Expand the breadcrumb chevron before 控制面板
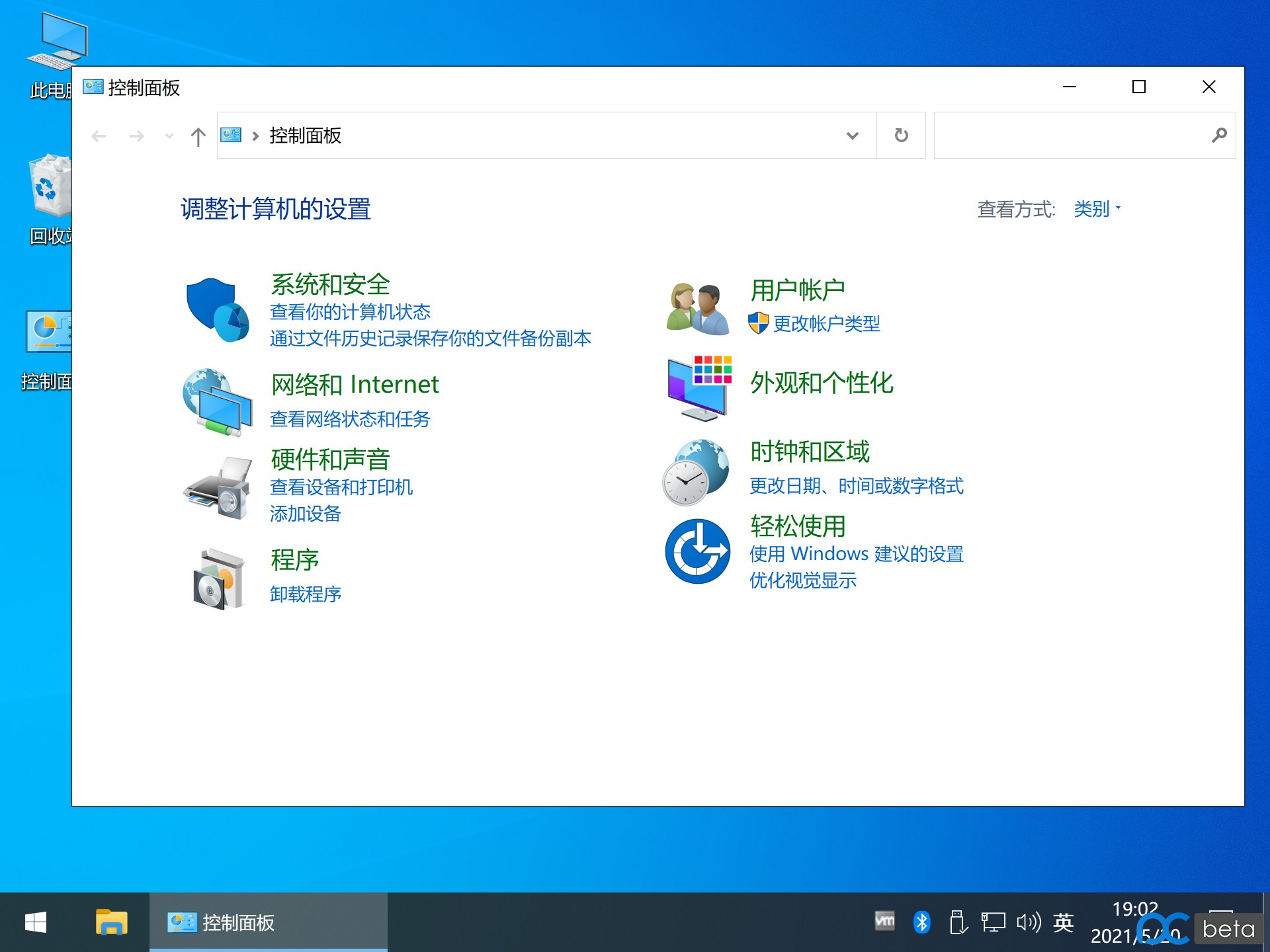Screen dimensions: 1270x952 coord(255,136)
